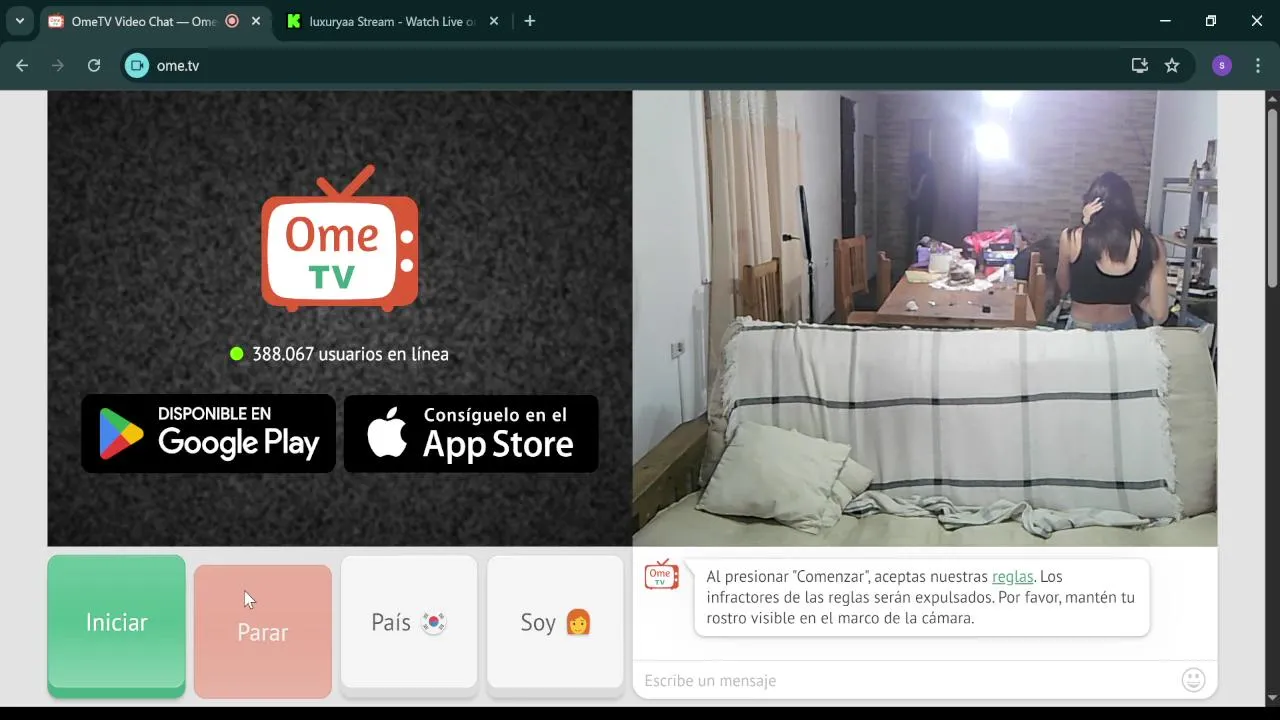Click the recording indicator on OmeTV tab
Screen dimensions: 1280x720
coord(232,21)
